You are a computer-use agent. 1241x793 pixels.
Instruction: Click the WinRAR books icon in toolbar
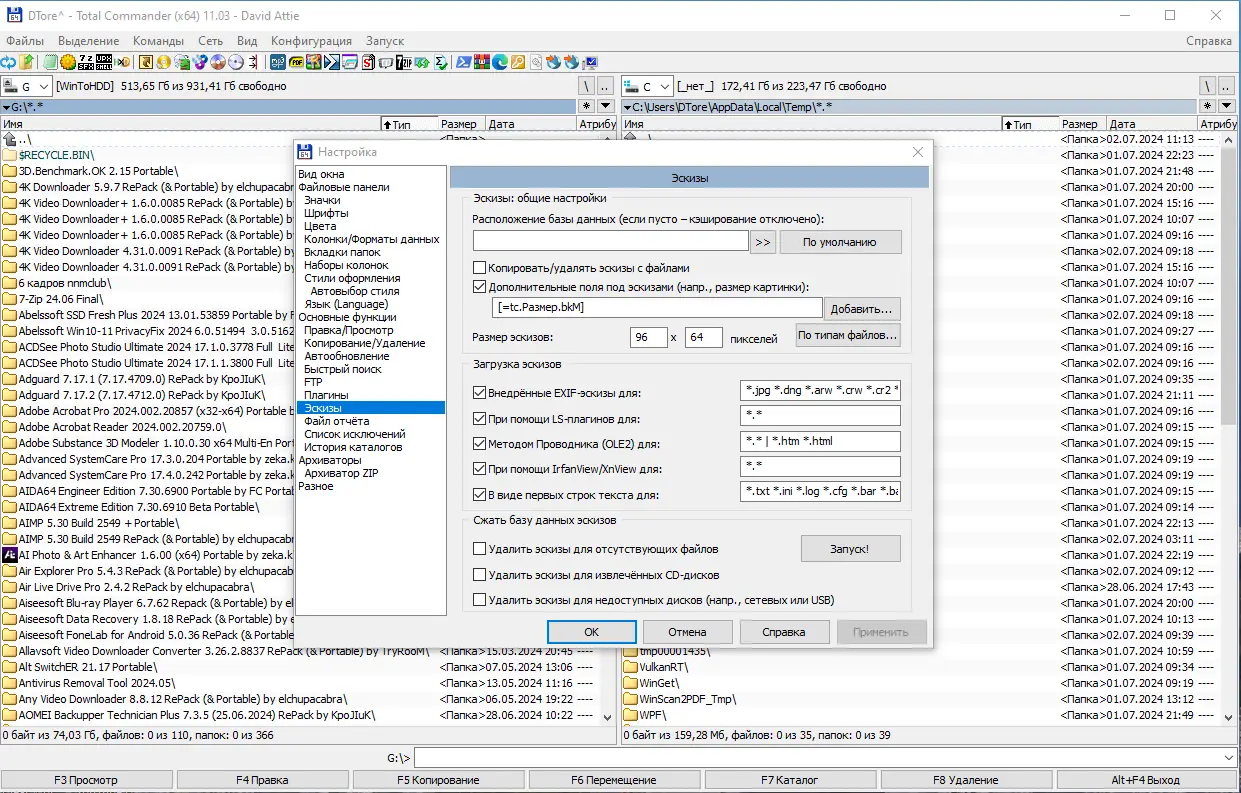(482, 62)
